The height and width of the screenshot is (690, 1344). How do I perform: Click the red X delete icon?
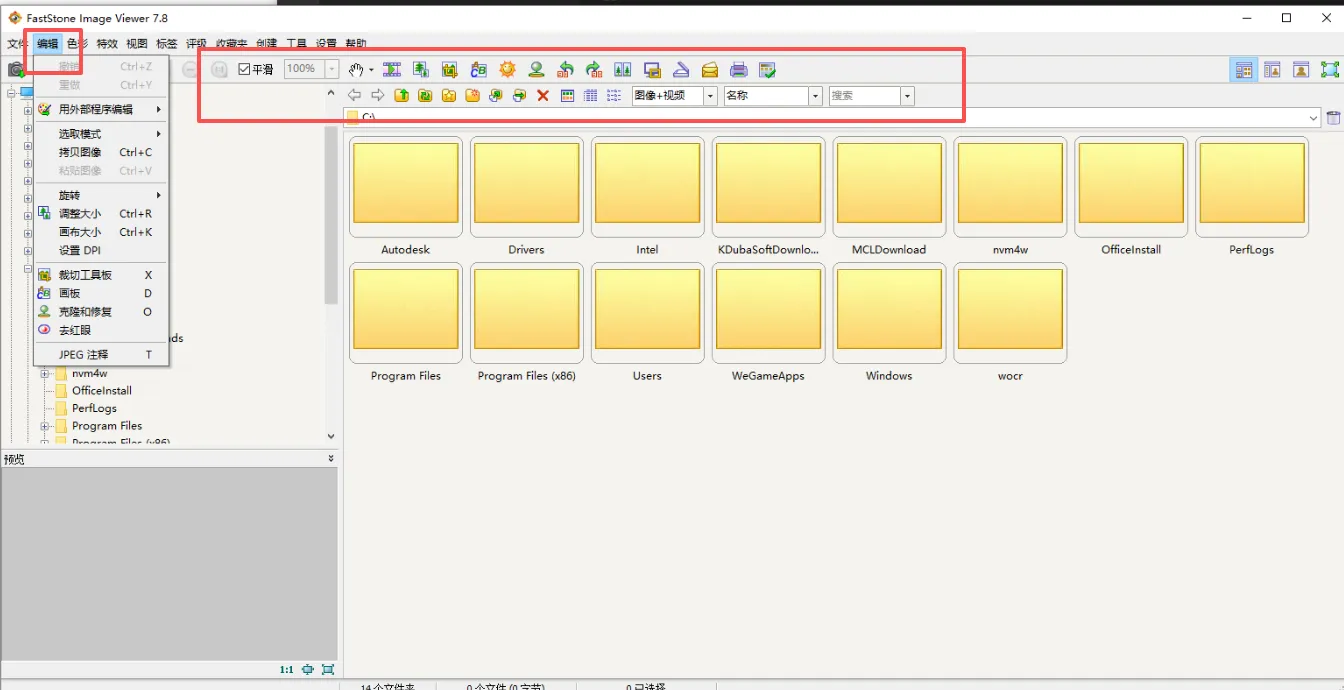click(x=543, y=96)
